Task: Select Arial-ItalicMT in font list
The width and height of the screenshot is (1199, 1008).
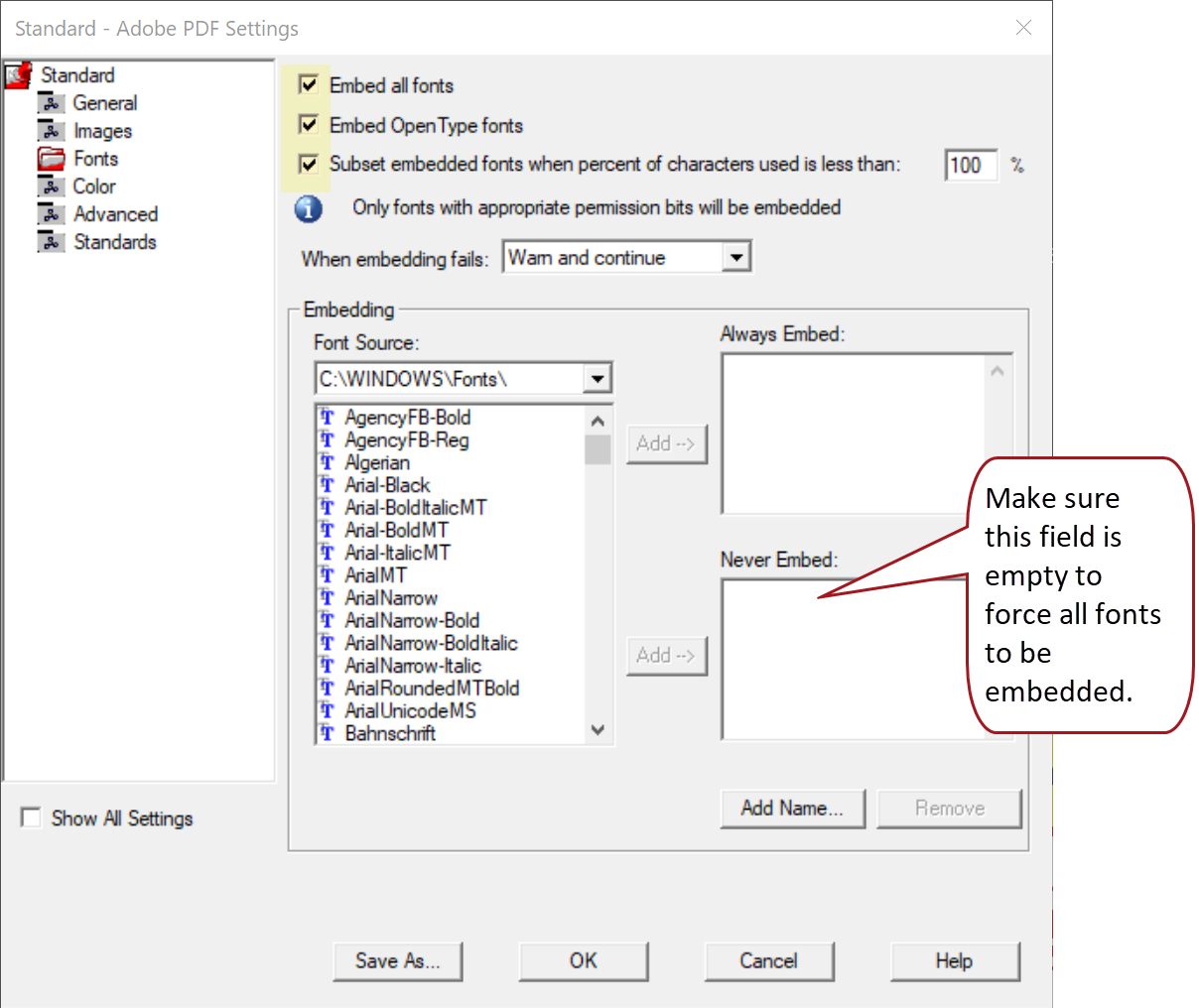Action: click(x=397, y=553)
